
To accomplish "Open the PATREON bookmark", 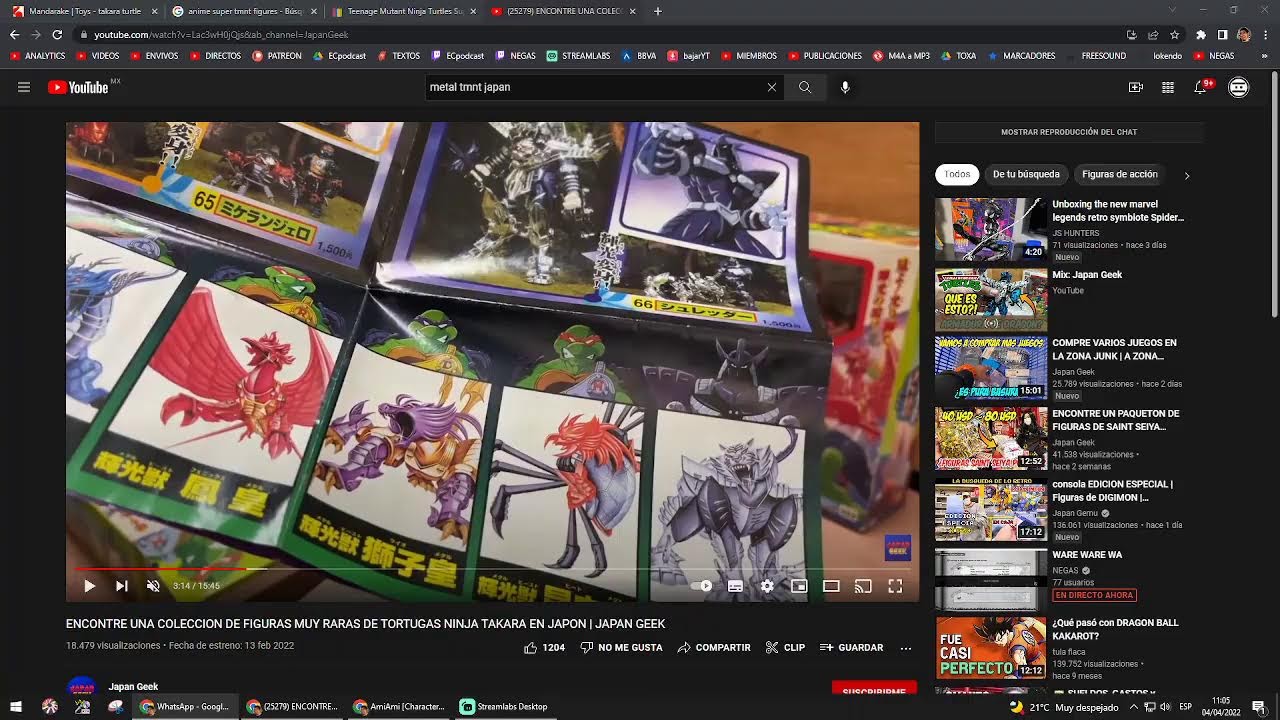I will tap(277, 56).
